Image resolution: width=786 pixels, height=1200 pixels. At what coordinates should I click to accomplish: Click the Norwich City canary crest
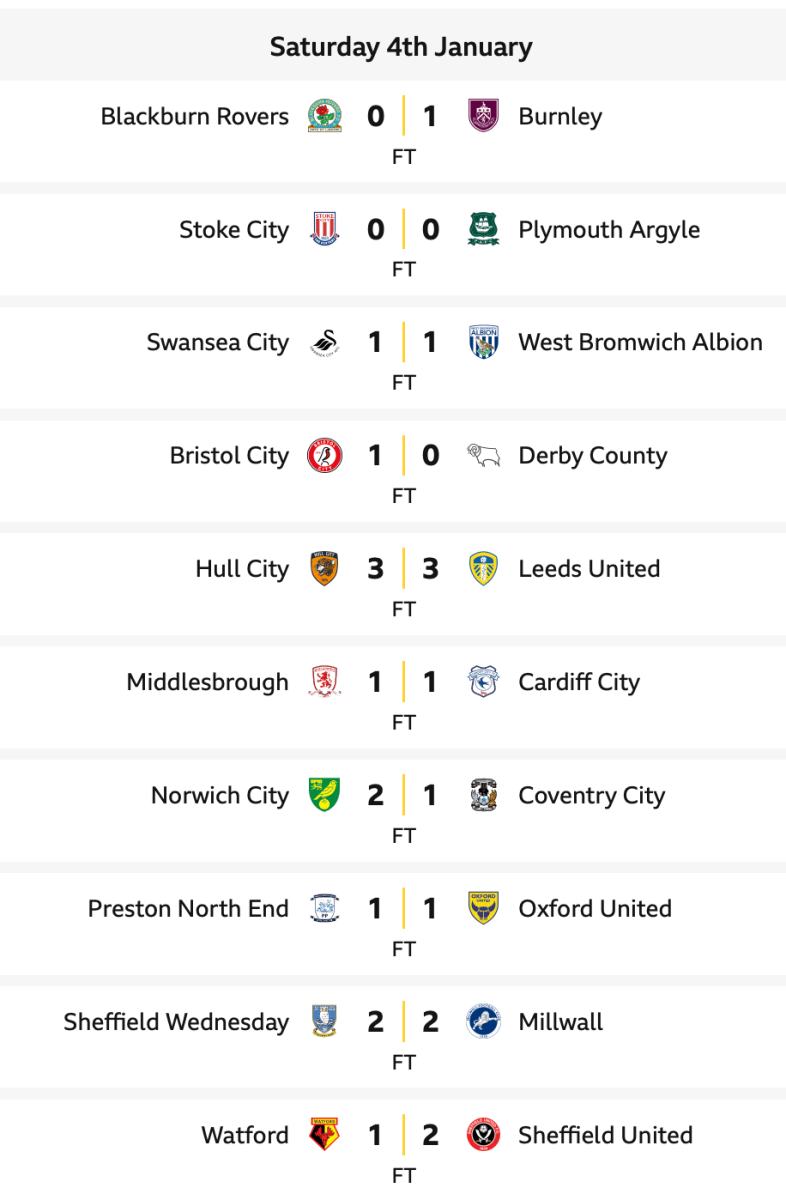pyautogui.click(x=324, y=795)
